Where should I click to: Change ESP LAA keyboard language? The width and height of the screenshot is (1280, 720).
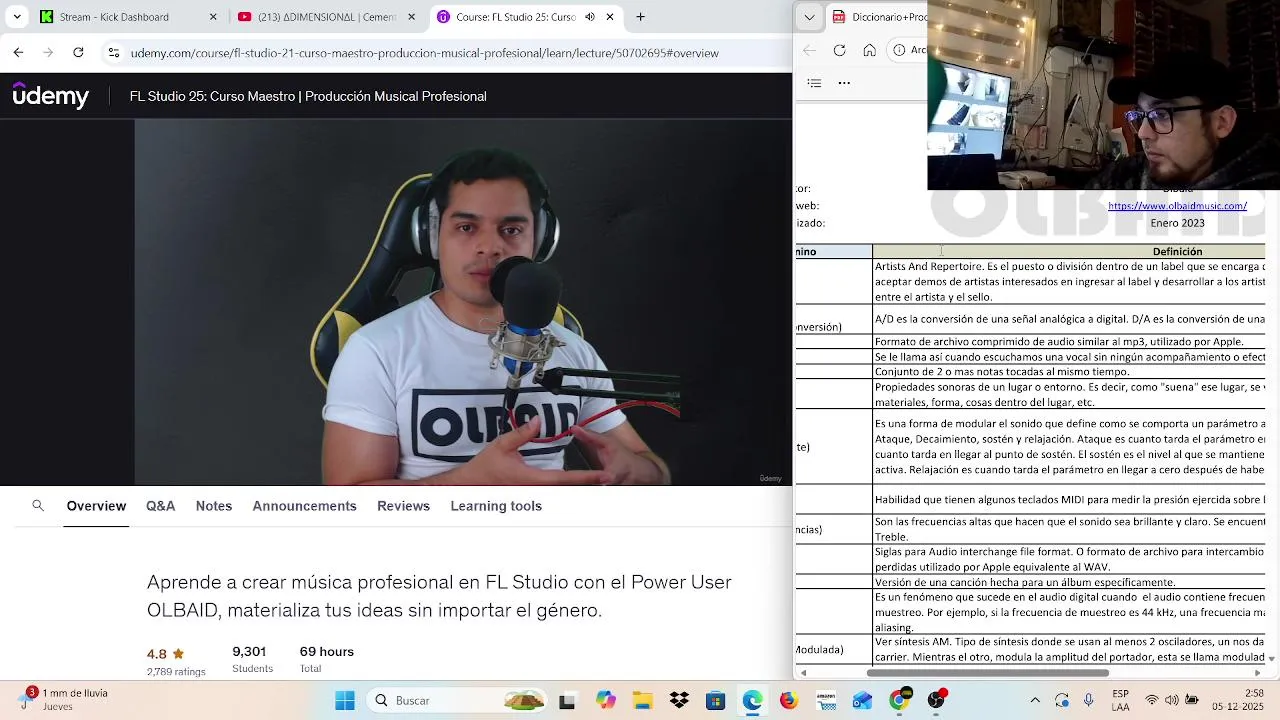[1120, 701]
